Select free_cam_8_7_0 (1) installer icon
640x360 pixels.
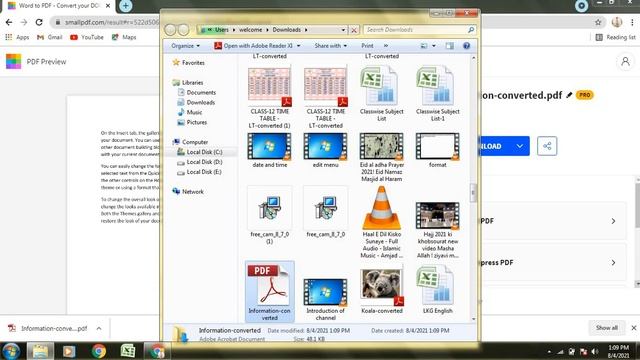[269, 208]
